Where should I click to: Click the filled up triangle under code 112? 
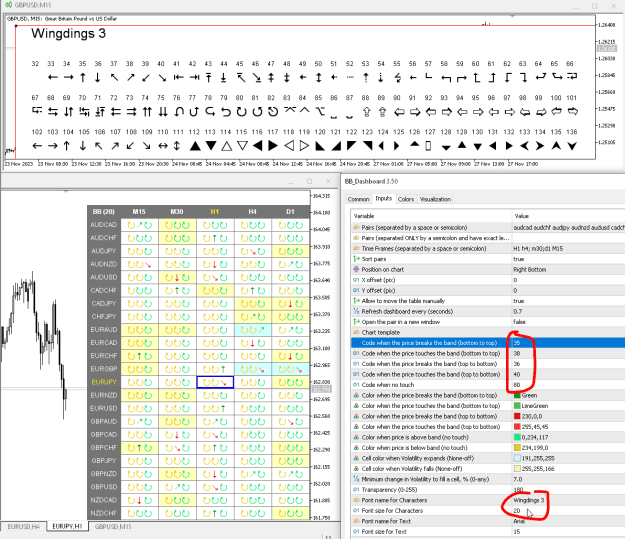click(195, 146)
